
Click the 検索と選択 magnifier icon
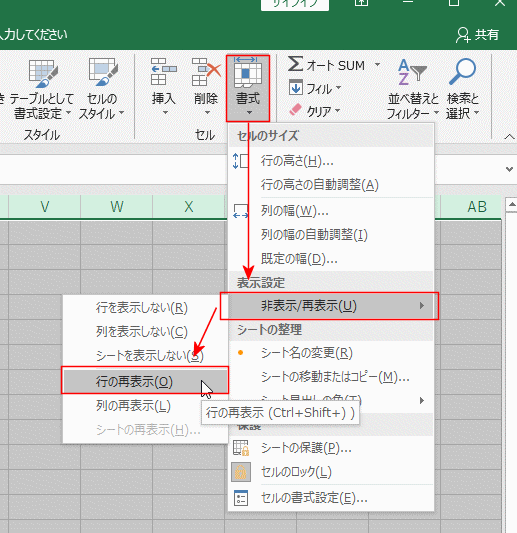coord(462,71)
